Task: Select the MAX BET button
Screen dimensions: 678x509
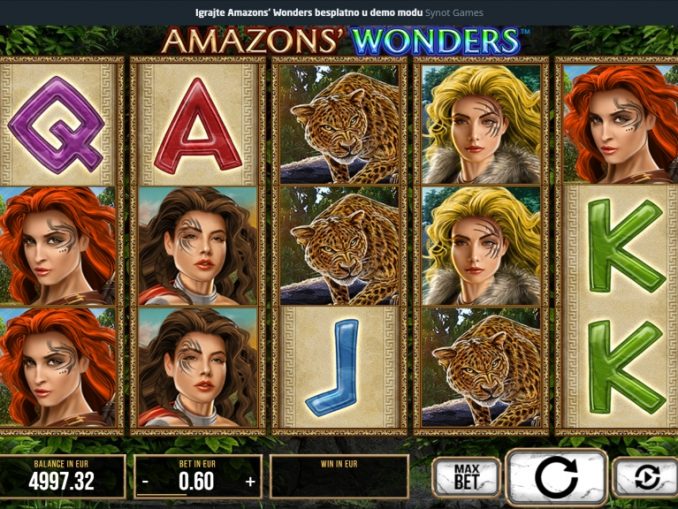Action: (467, 477)
